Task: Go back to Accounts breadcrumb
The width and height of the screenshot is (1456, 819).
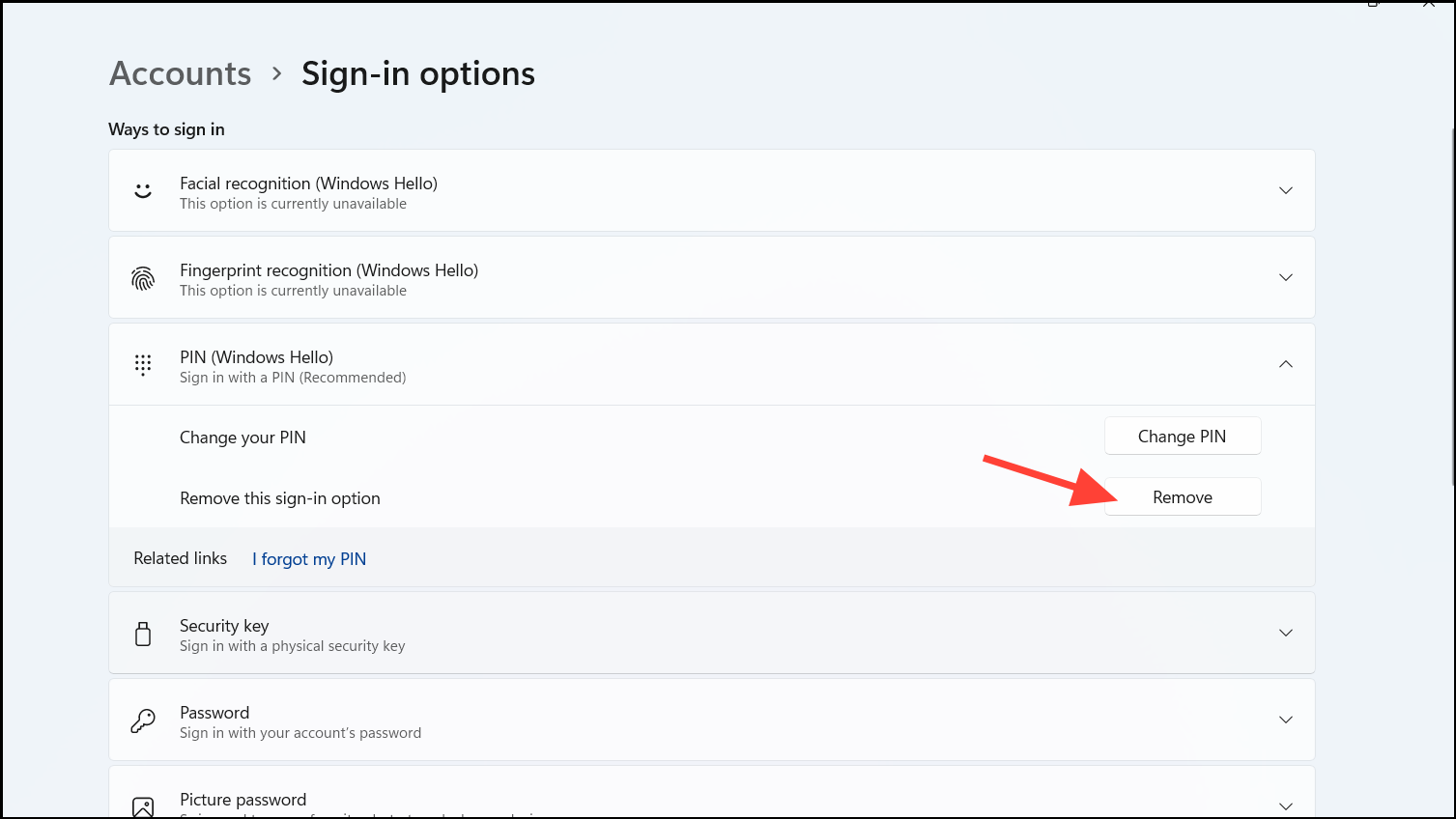Action: 181,73
